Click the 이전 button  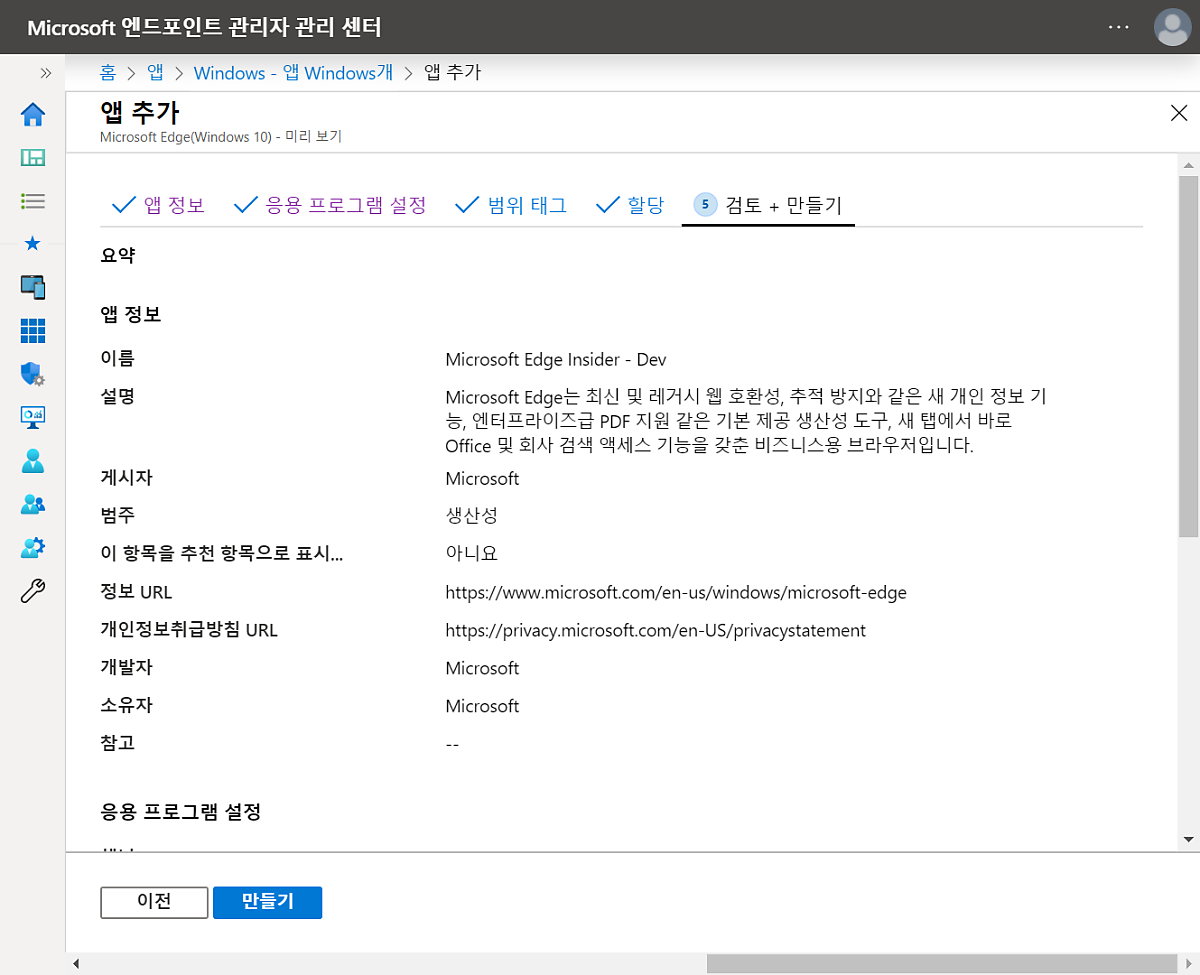154,902
